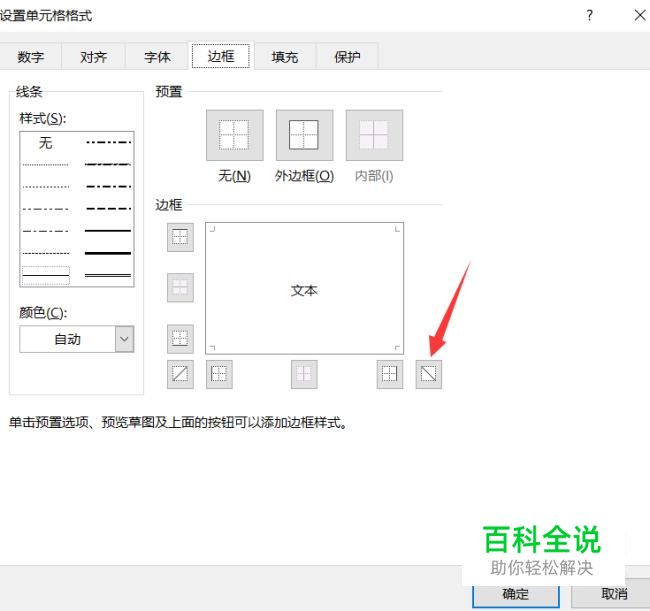The image size is (650, 611).
Task: Close the Format Cells dialog
Action: [x=640, y=16]
